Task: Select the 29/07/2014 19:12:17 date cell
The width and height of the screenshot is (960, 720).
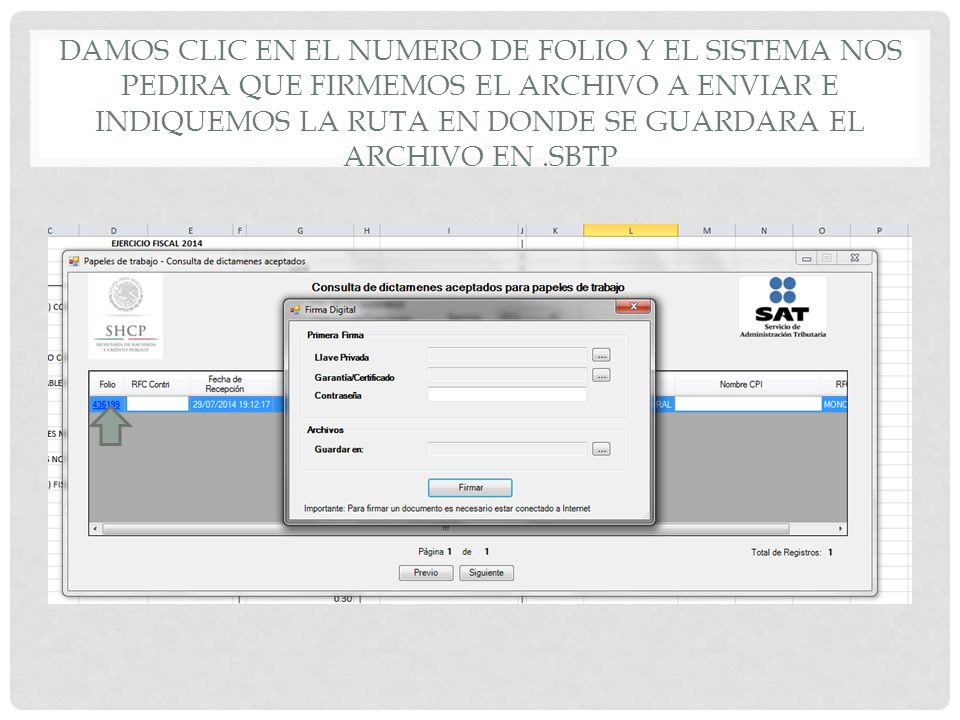Action: click(231, 404)
